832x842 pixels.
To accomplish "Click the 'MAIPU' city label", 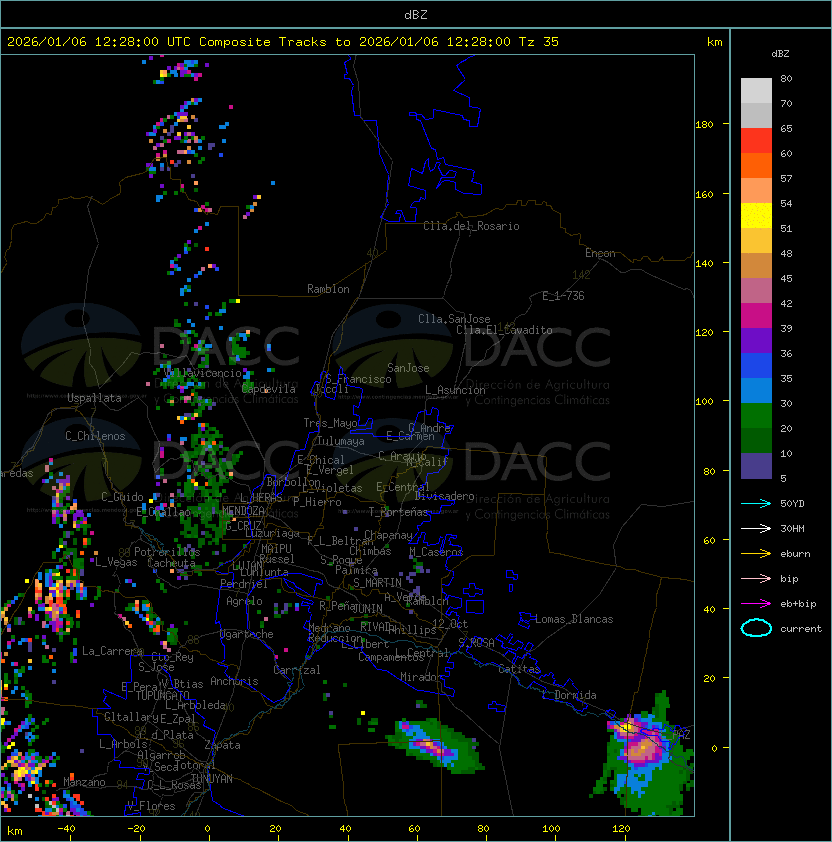I will click(276, 548).
